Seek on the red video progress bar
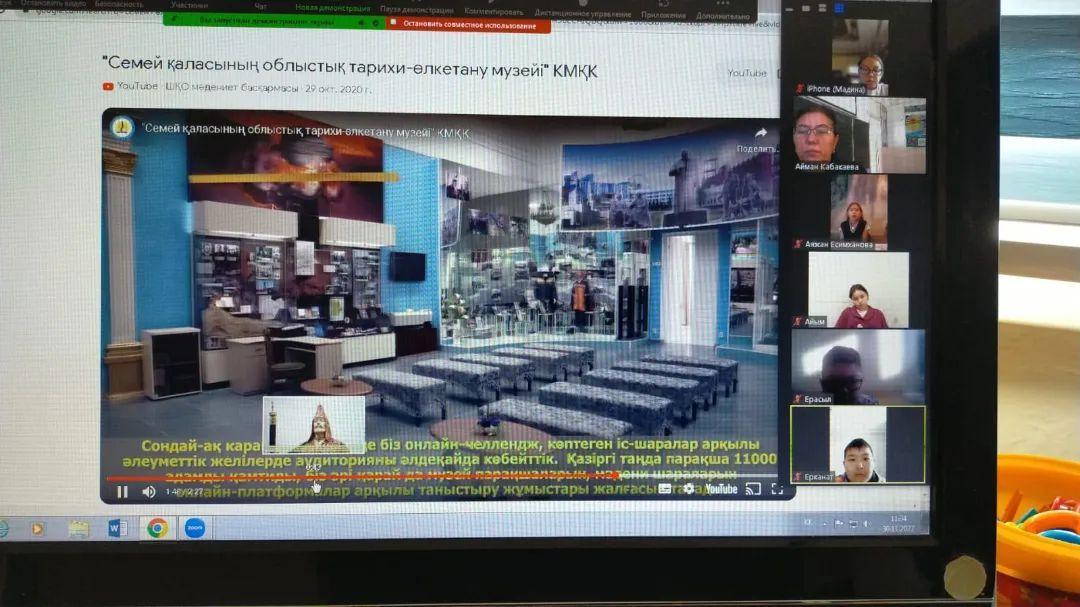The width and height of the screenshot is (1080, 607). (x=441, y=477)
